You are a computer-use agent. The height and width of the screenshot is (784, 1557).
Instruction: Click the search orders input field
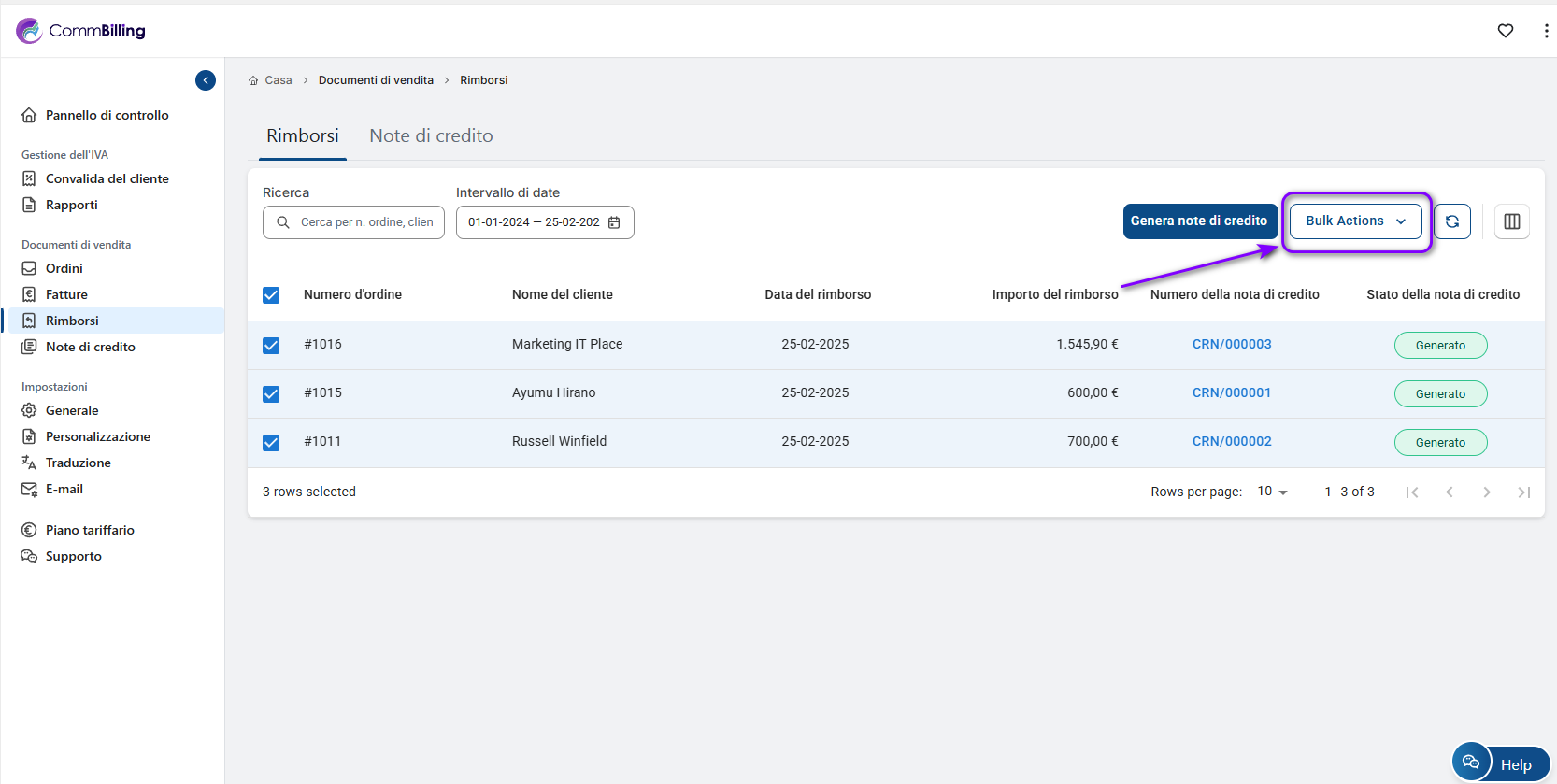pos(365,222)
